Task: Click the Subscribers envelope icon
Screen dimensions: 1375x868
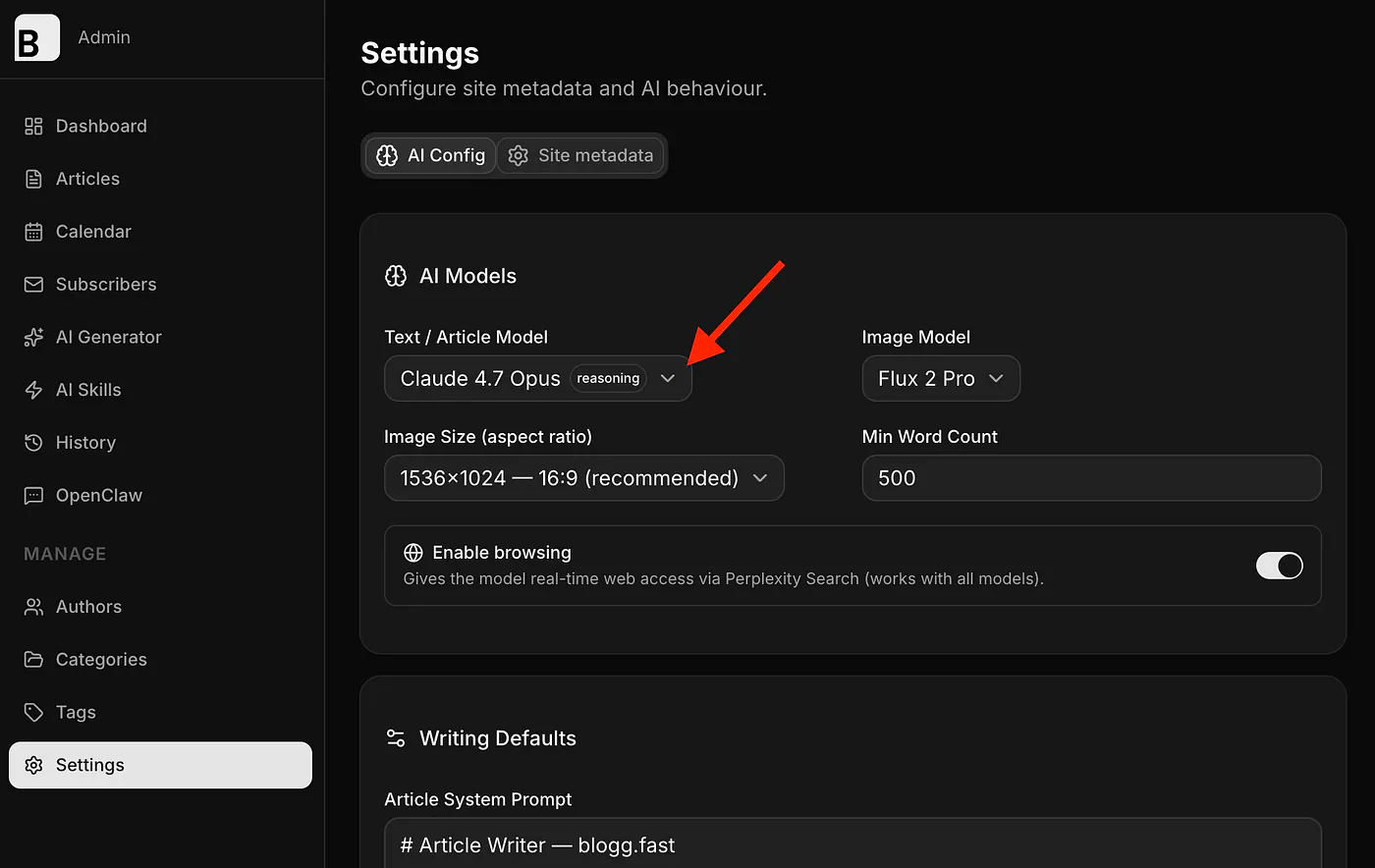Action: tap(33, 285)
